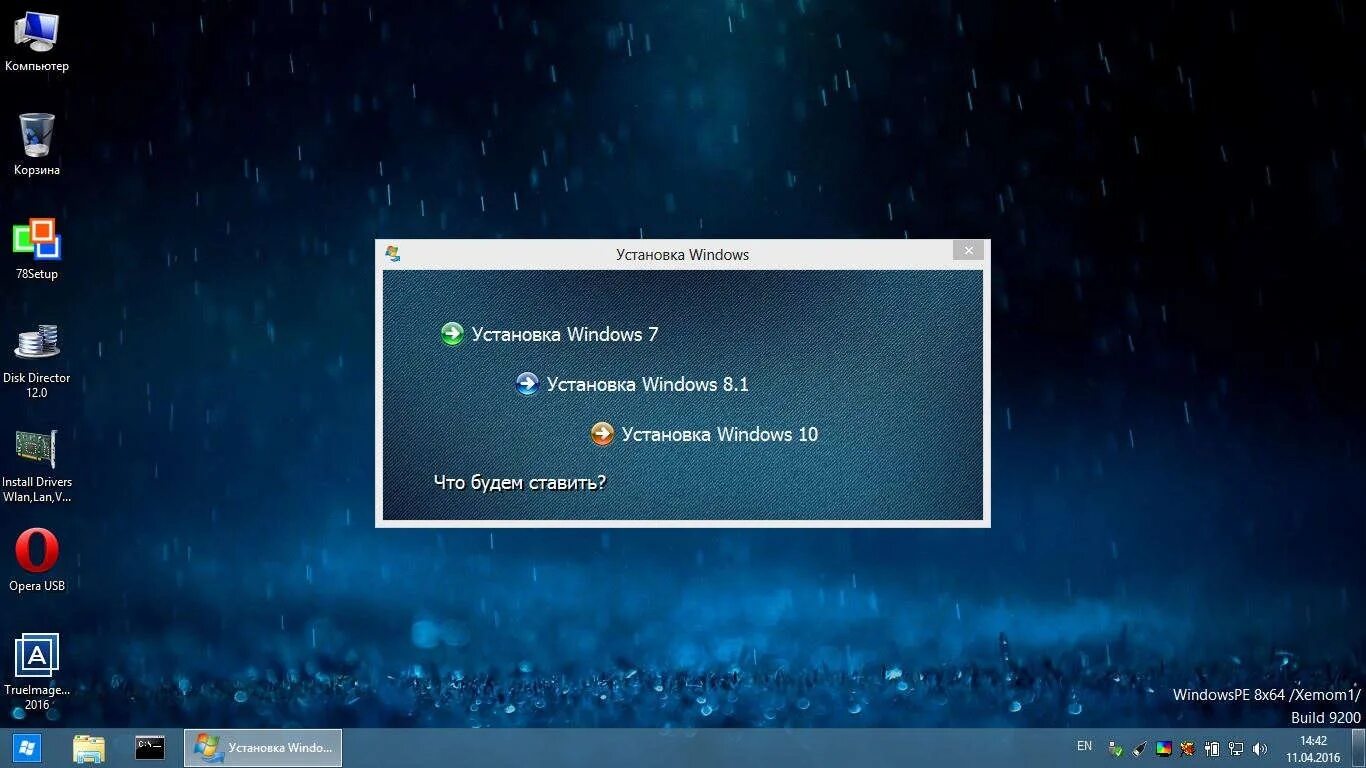
Task: Open the command prompt taskbar icon
Action: pos(150,747)
